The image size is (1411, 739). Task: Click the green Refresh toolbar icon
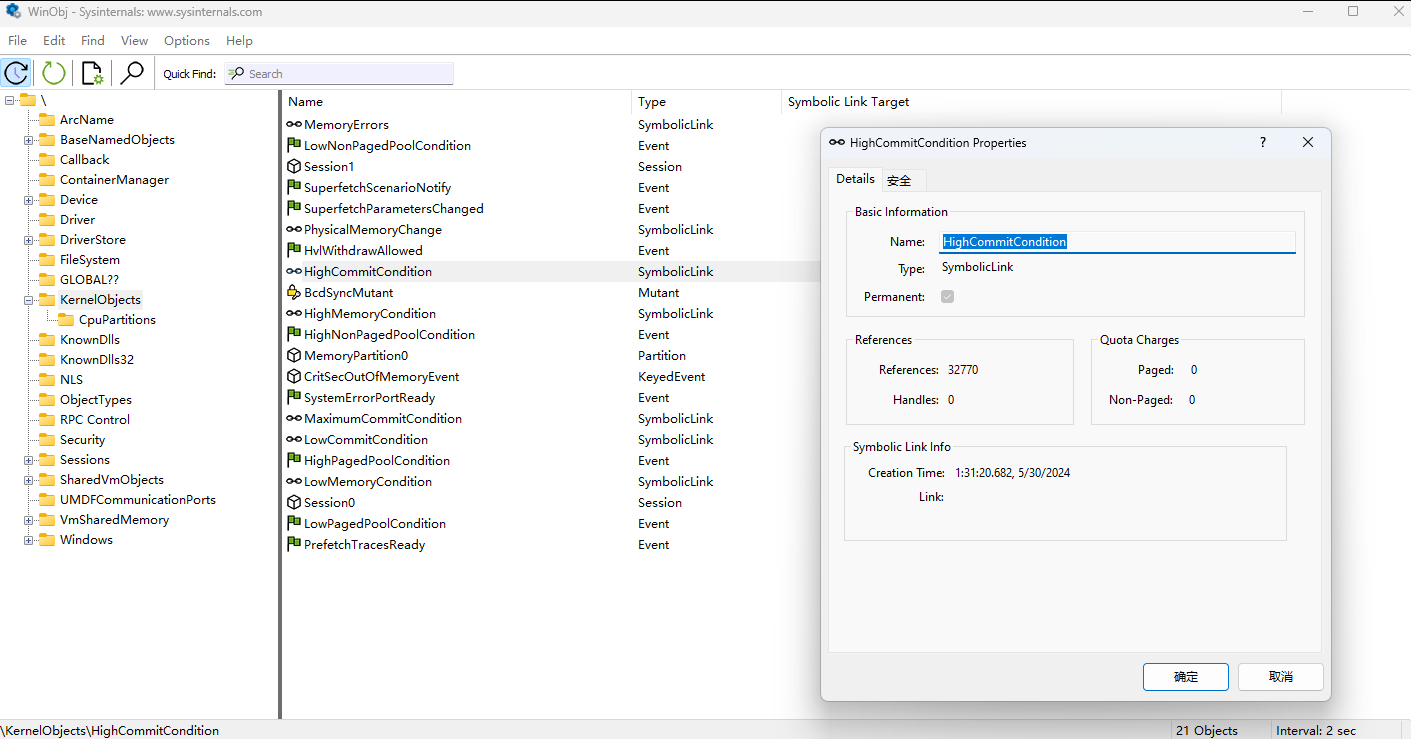pos(54,73)
